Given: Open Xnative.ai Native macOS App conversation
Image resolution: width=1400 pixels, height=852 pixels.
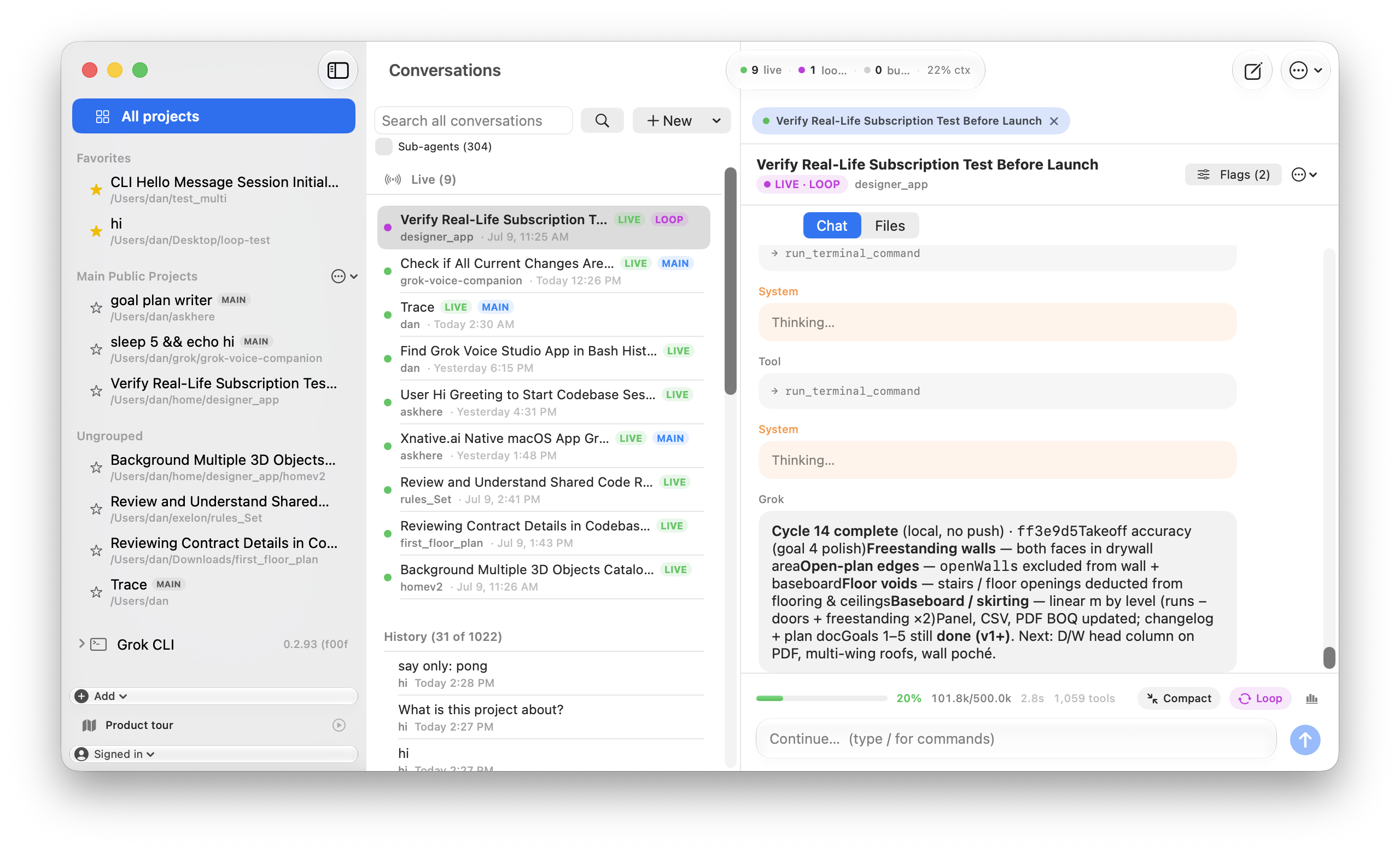Looking at the screenshot, I should click(x=544, y=446).
